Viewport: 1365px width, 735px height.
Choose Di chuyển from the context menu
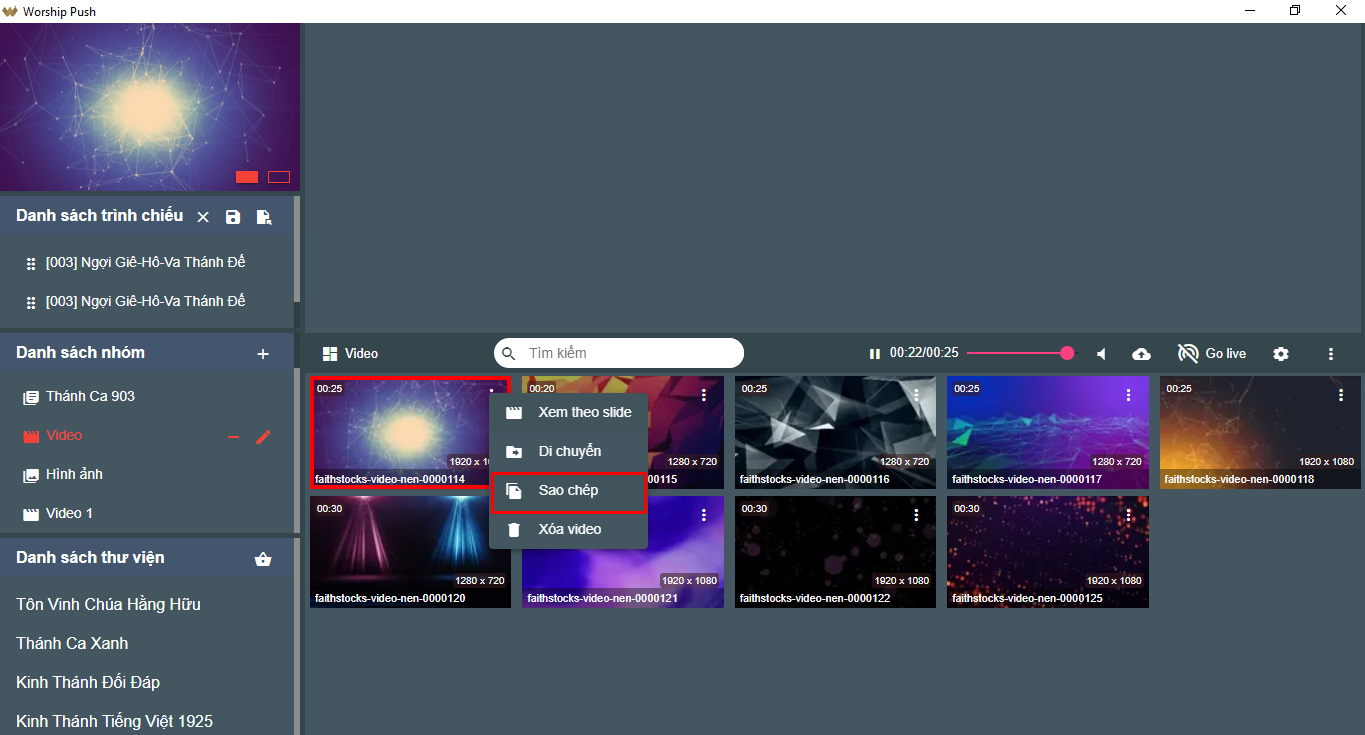pyautogui.click(x=568, y=451)
